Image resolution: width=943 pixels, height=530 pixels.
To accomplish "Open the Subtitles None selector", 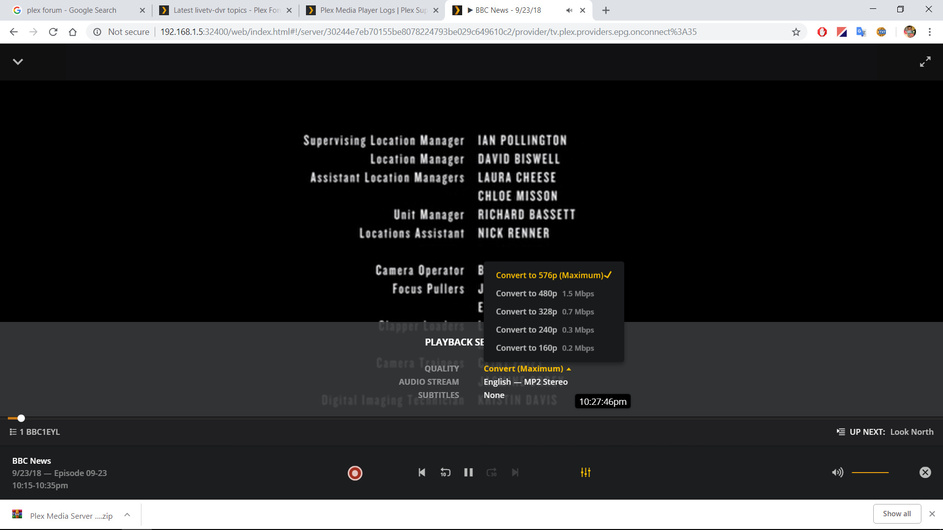I will pos(494,395).
